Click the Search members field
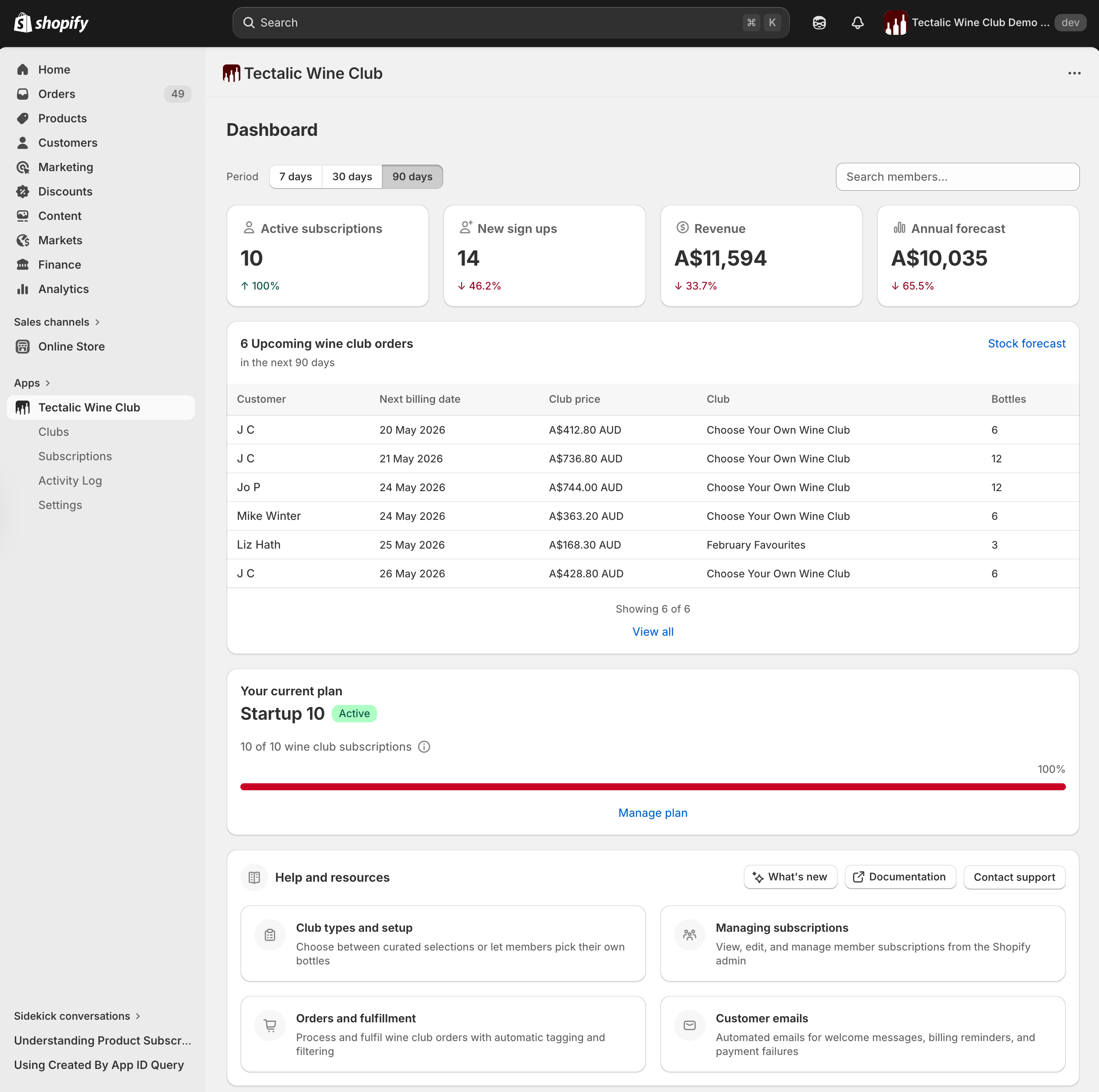The height and width of the screenshot is (1092, 1099). coord(957,177)
